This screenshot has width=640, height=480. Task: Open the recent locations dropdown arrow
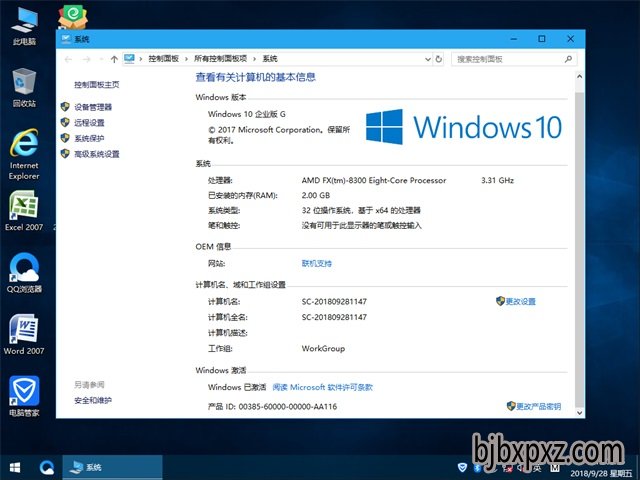click(x=101, y=59)
